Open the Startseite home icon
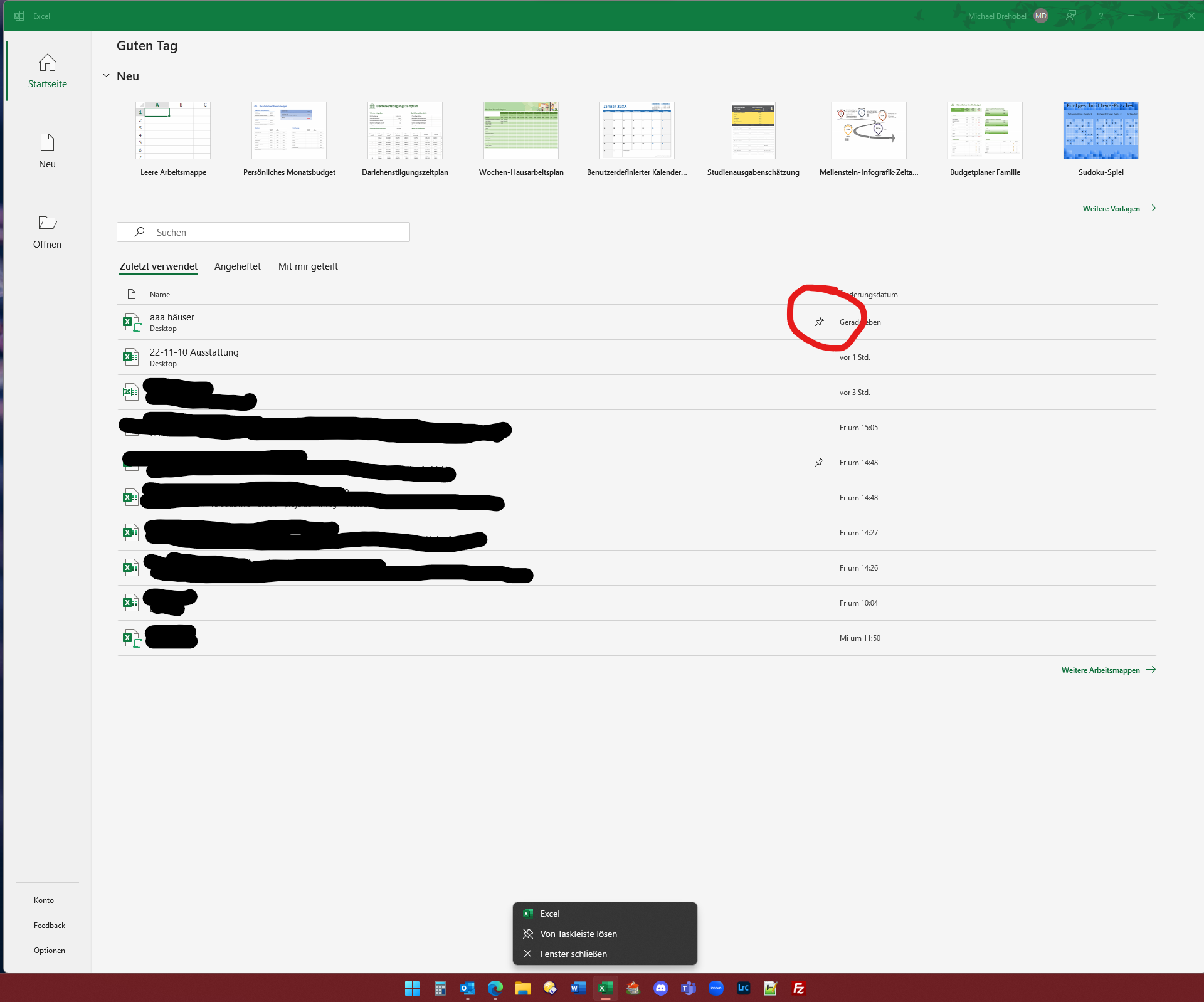 click(x=47, y=63)
